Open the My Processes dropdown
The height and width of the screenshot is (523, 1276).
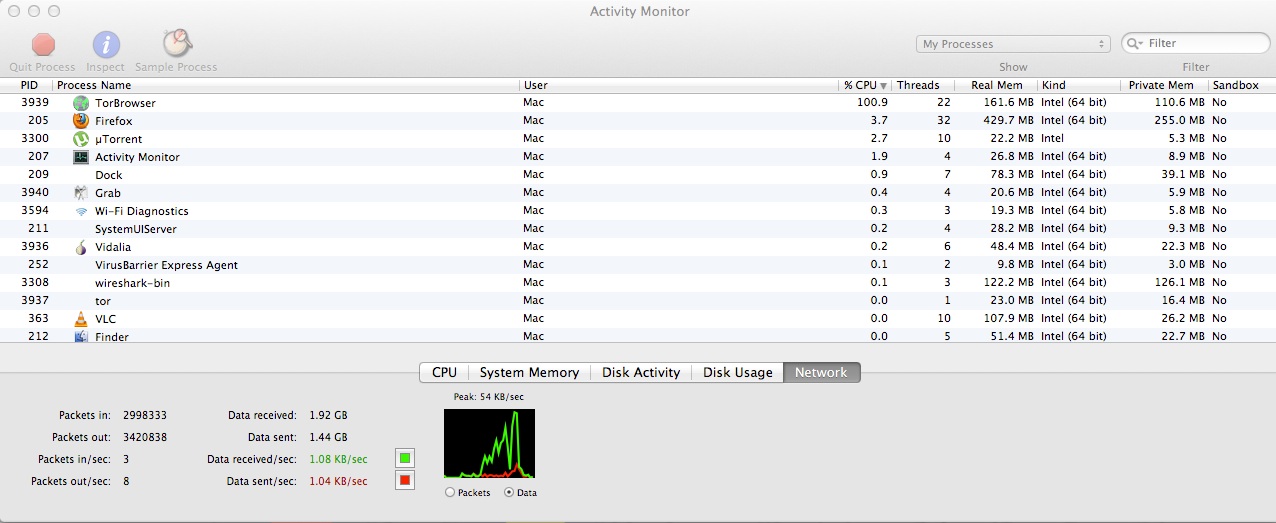coord(1014,44)
